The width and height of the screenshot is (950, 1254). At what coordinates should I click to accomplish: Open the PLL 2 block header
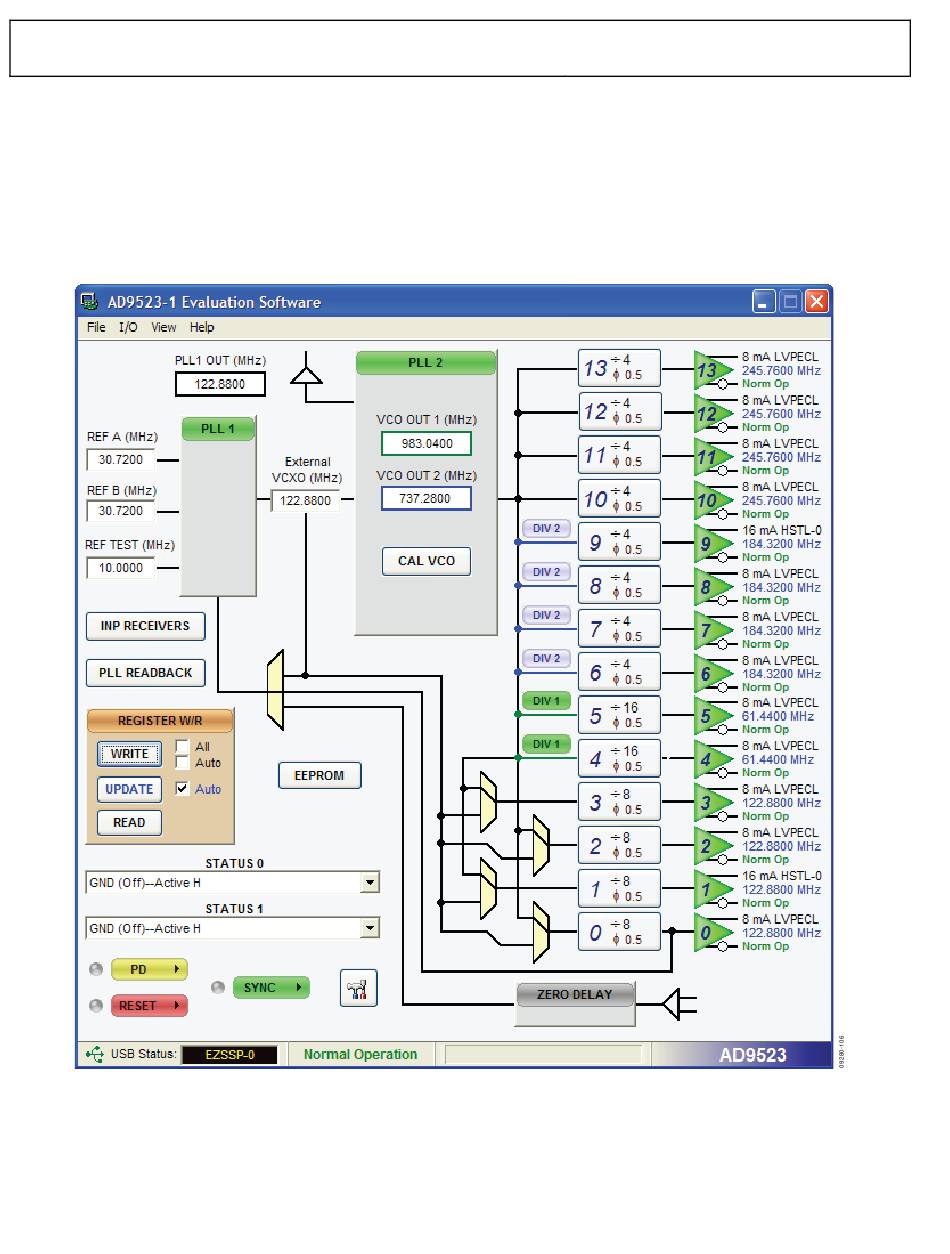point(426,363)
